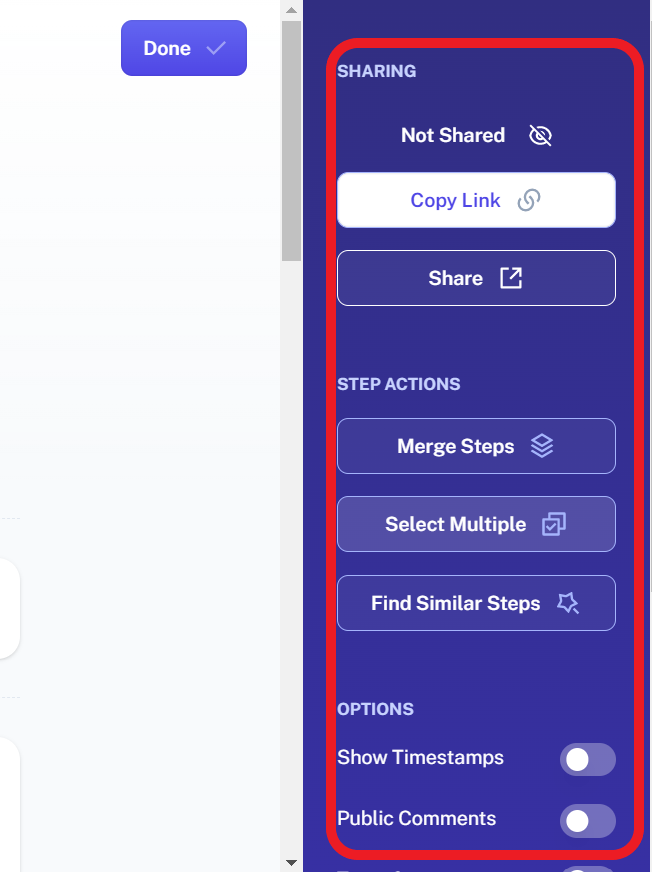Activate Select Multiple mode label
Image resolution: width=652 pixels, height=872 pixels.
455,524
